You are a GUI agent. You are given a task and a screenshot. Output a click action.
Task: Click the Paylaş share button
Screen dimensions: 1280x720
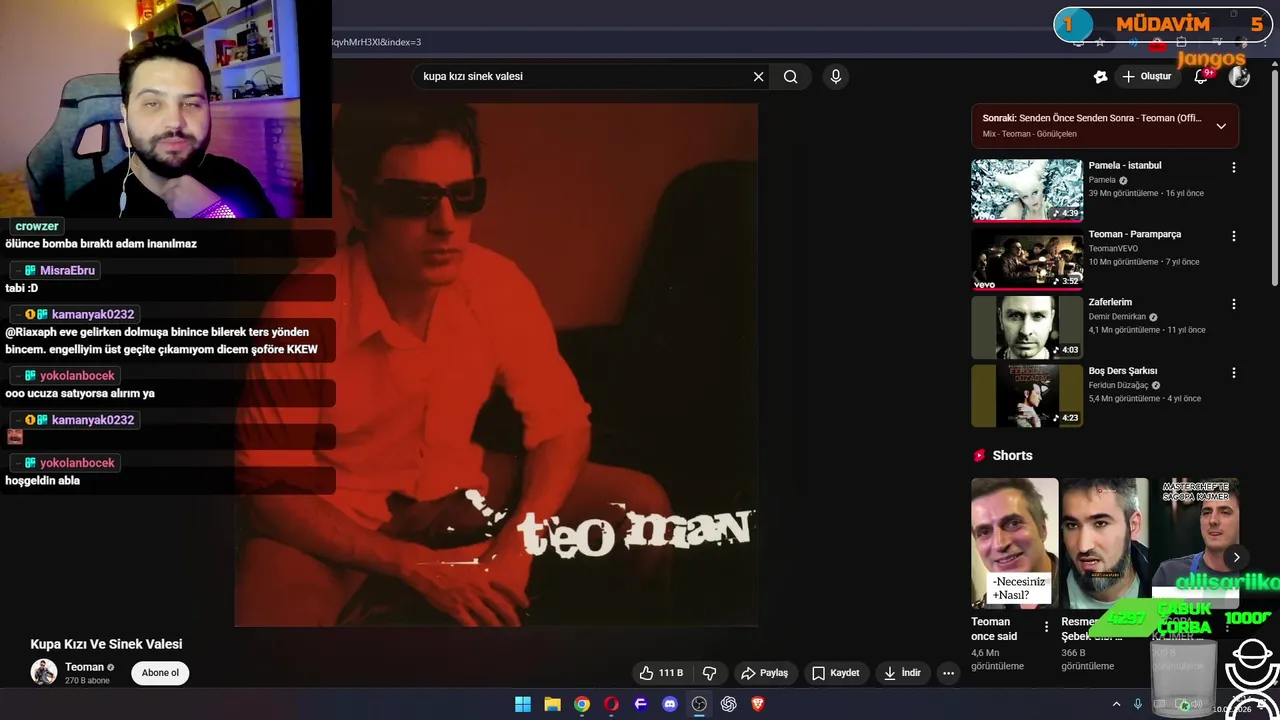(x=764, y=673)
